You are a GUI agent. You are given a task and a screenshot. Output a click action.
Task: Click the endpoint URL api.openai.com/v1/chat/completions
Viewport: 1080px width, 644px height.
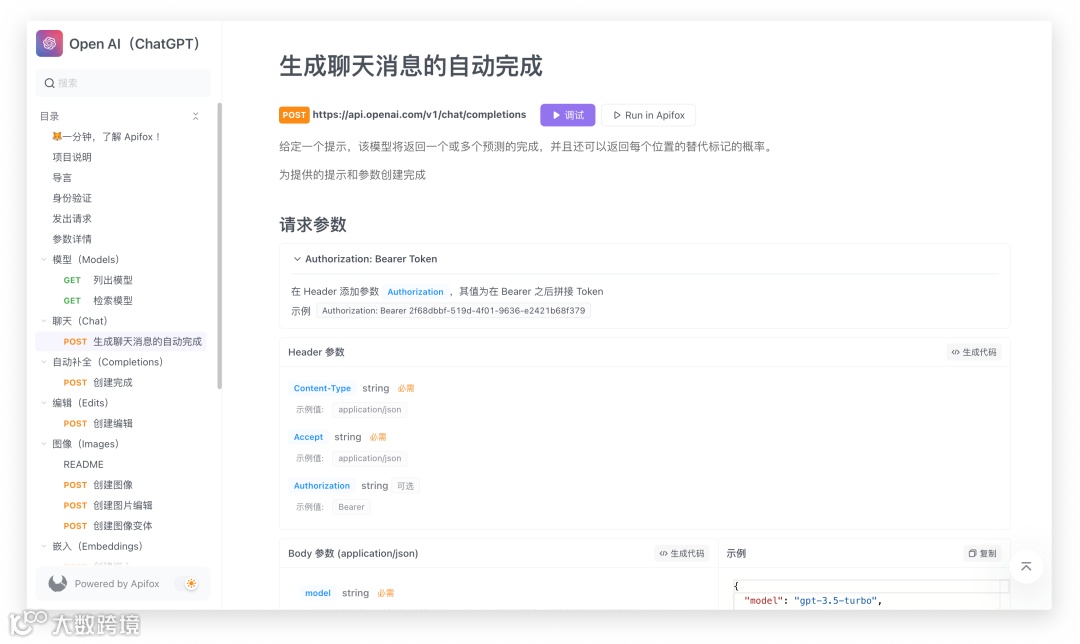419,115
